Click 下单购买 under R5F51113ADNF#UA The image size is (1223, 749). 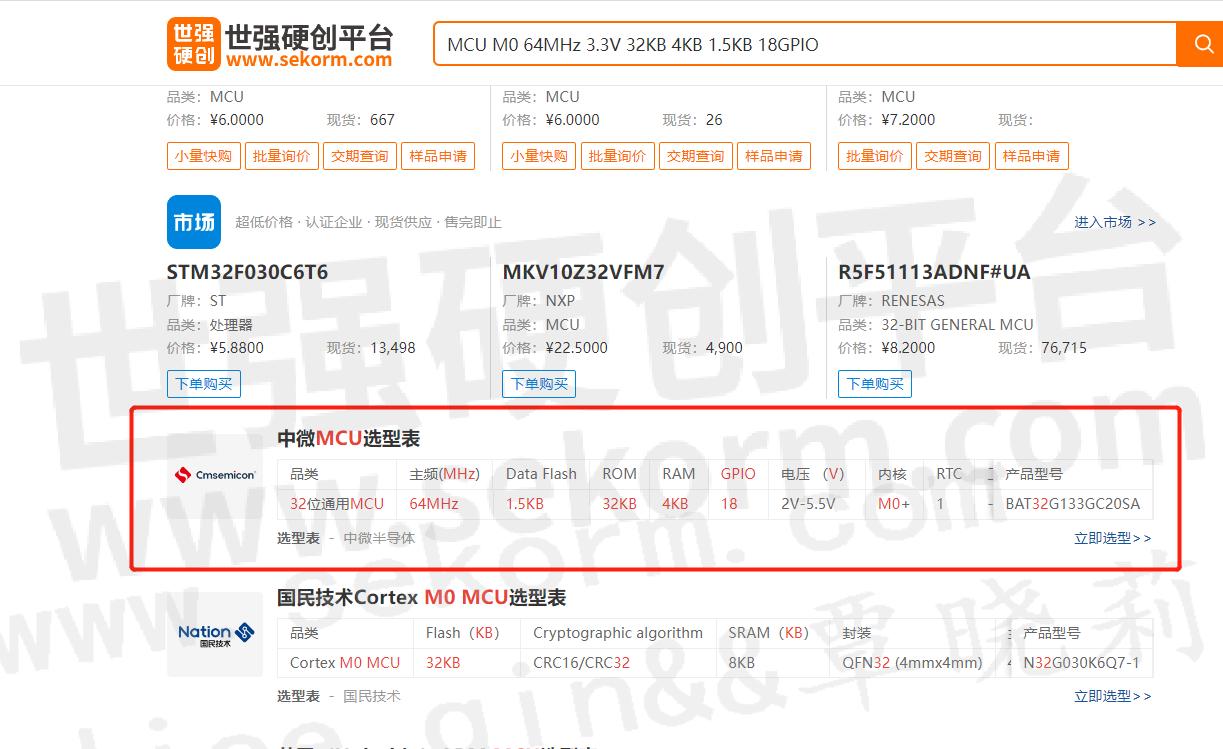876,384
